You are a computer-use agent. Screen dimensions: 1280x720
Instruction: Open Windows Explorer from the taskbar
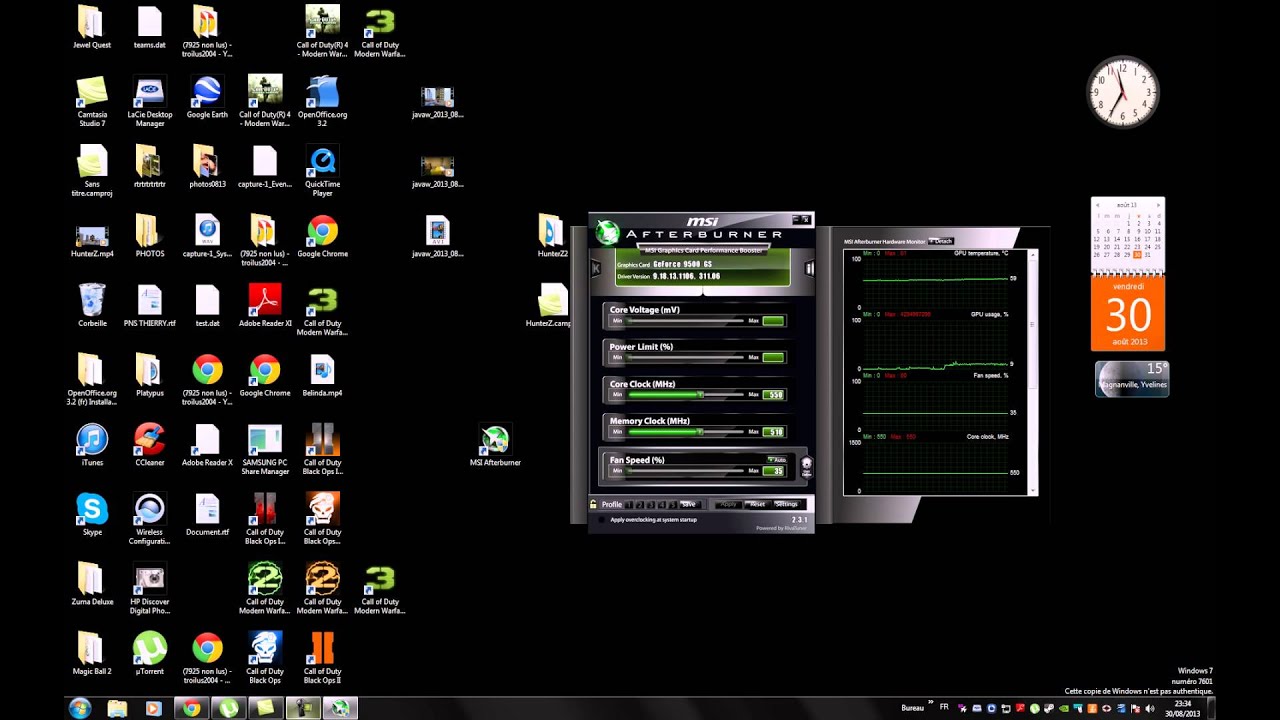pyautogui.click(x=117, y=708)
